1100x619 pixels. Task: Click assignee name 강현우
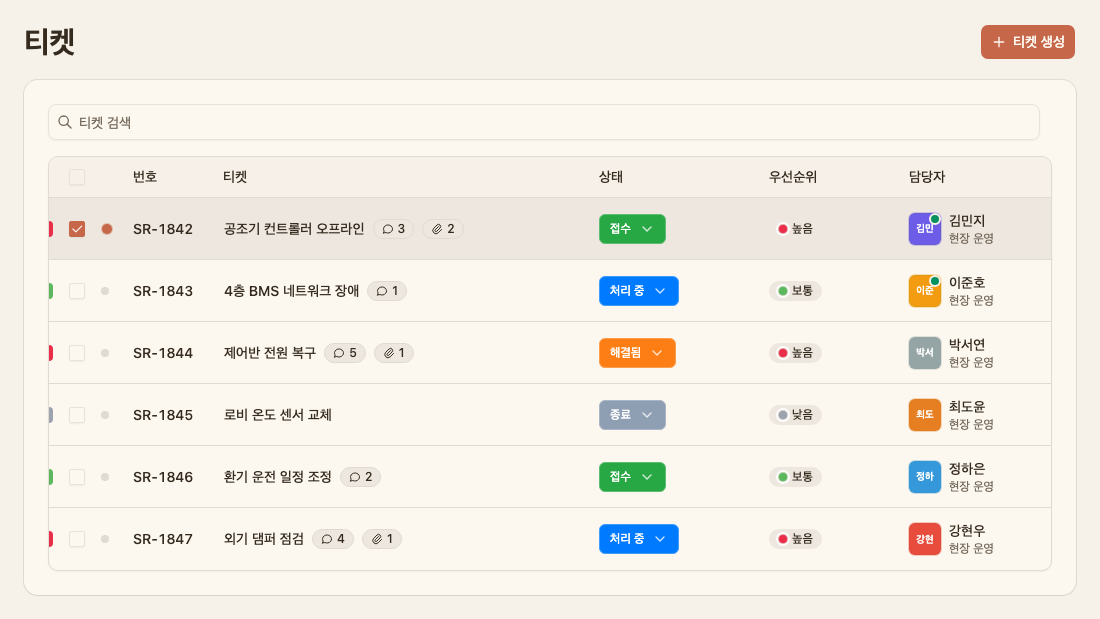967,531
